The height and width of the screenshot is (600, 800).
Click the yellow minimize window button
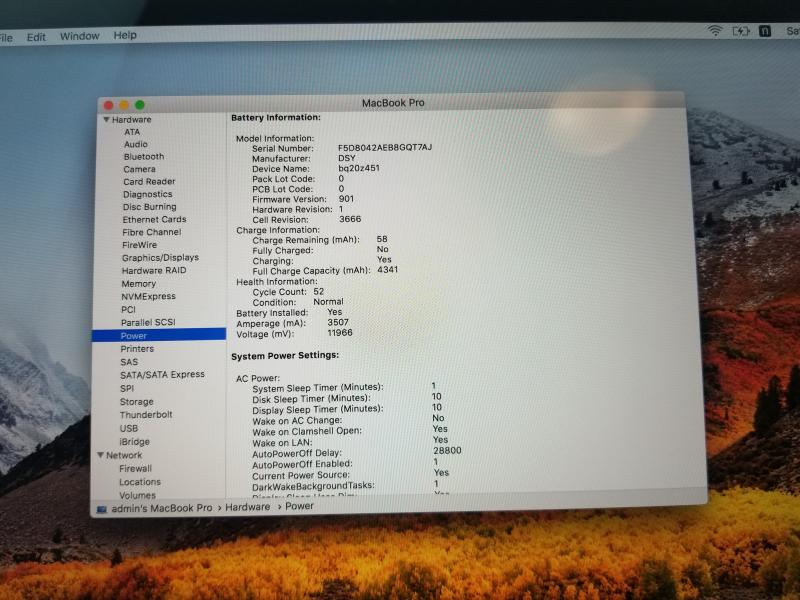pyautogui.click(x=124, y=104)
